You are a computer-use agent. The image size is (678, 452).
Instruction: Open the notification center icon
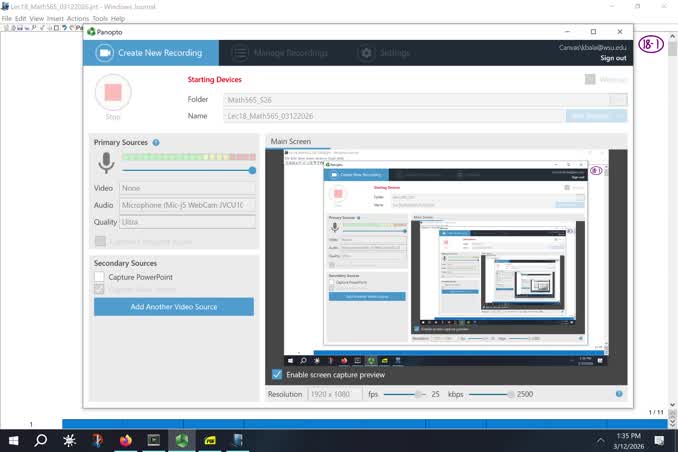659,441
